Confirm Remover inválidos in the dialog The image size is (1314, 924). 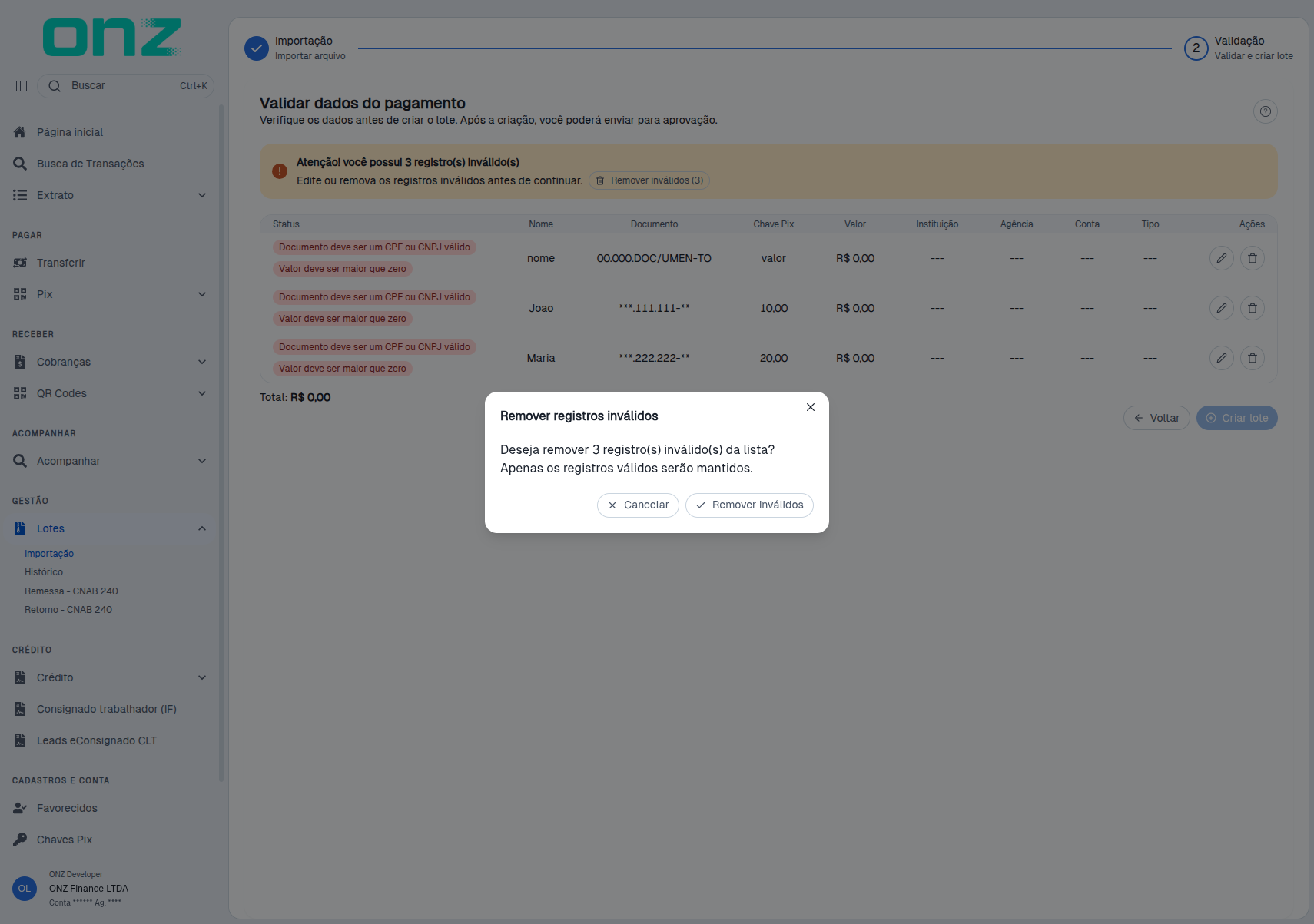(749, 505)
